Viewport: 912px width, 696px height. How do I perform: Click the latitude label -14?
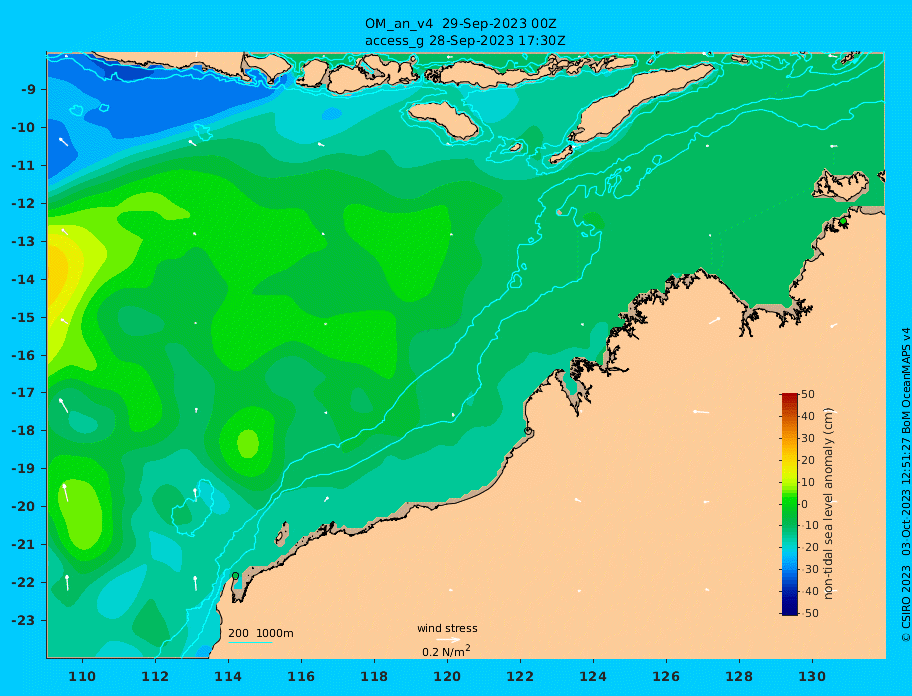point(23,279)
